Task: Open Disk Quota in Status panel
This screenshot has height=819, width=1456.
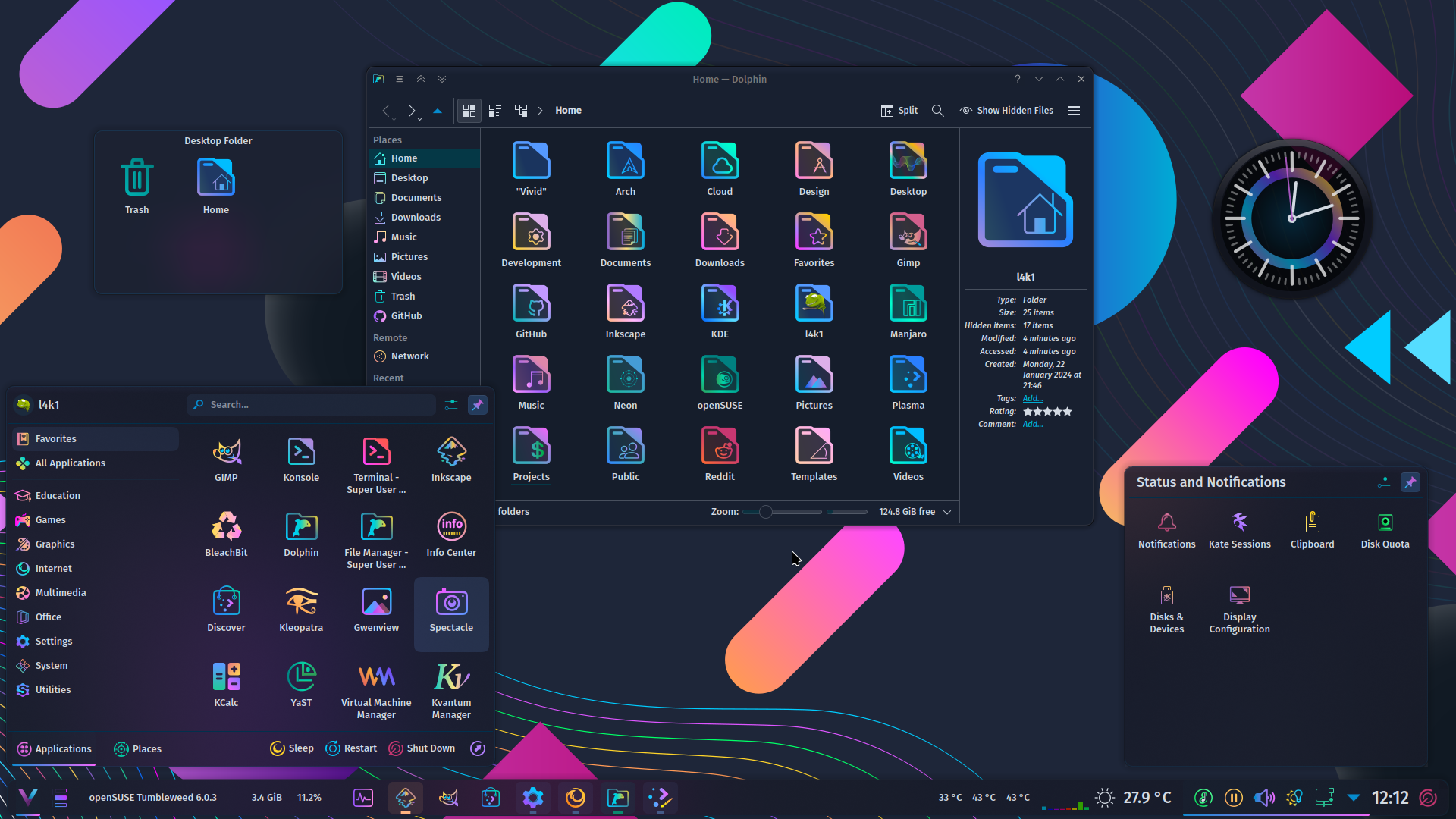Action: 1385,530
